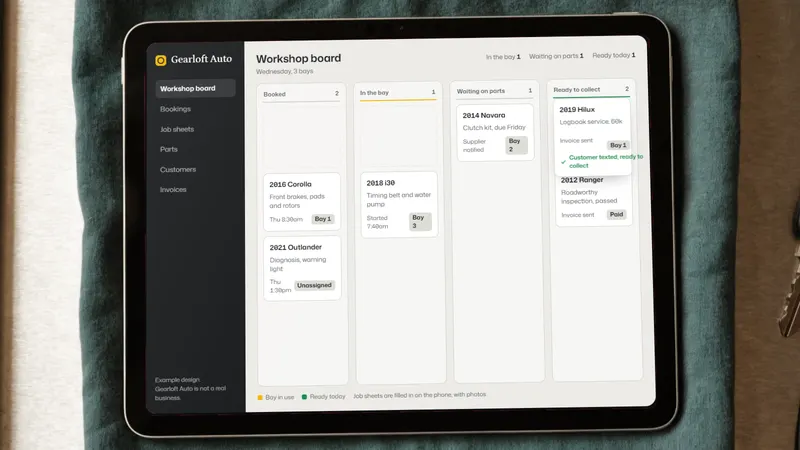Click 'Supplier notified' on Navara card
800x450 pixels.
click(x=474, y=145)
